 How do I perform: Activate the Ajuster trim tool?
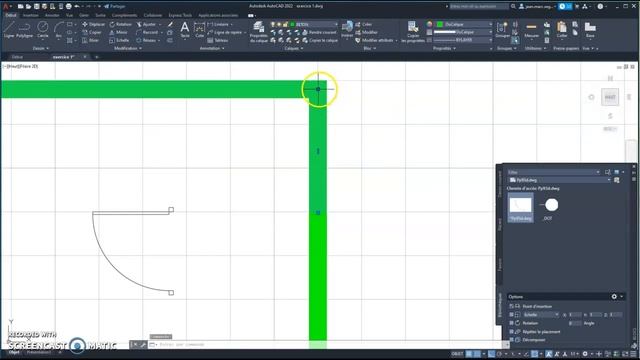point(146,24)
